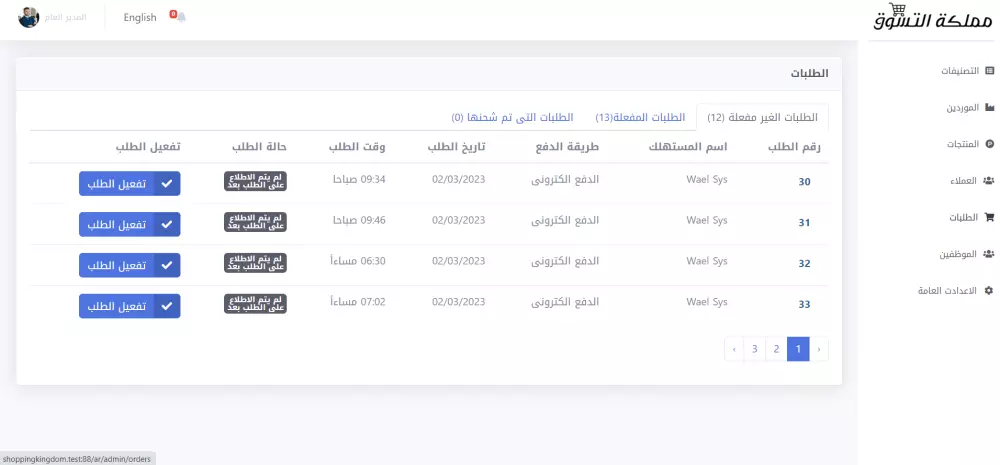The width and height of the screenshot is (1000, 465).
Task: Open order number 31
Action: coord(804,223)
